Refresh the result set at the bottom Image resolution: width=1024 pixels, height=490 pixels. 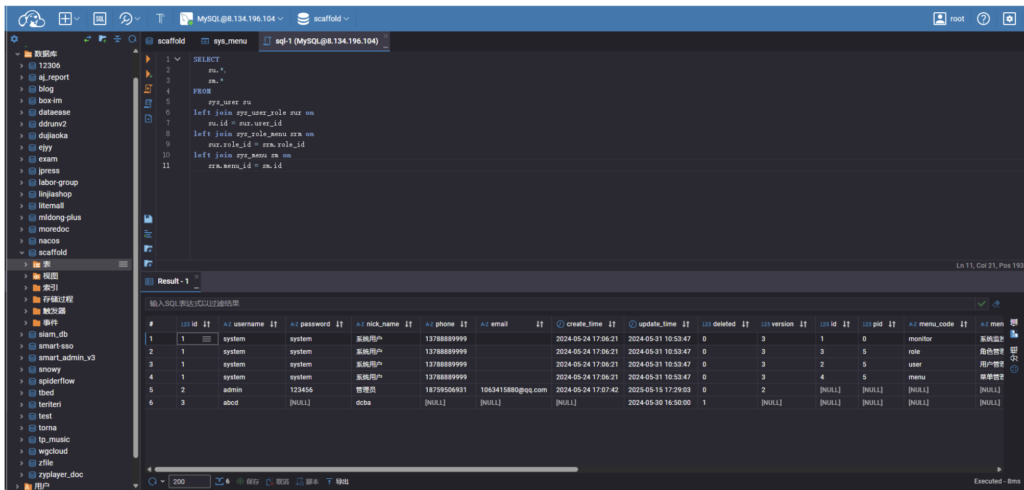coord(152,482)
